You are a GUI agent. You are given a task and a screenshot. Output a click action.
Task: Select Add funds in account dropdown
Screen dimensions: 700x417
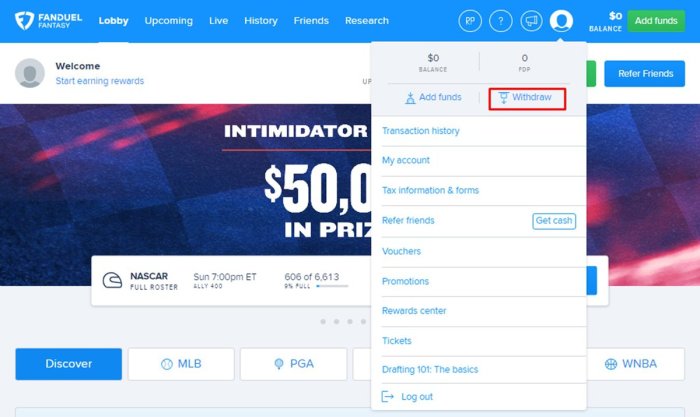[433, 97]
